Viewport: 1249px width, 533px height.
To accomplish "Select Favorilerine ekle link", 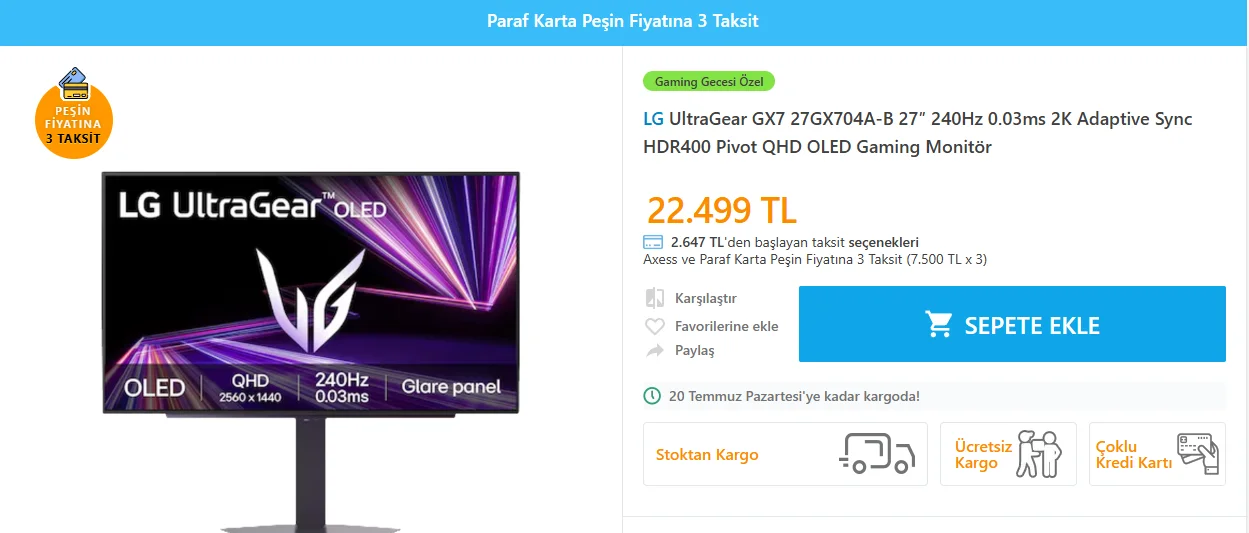I will coord(727,326).
